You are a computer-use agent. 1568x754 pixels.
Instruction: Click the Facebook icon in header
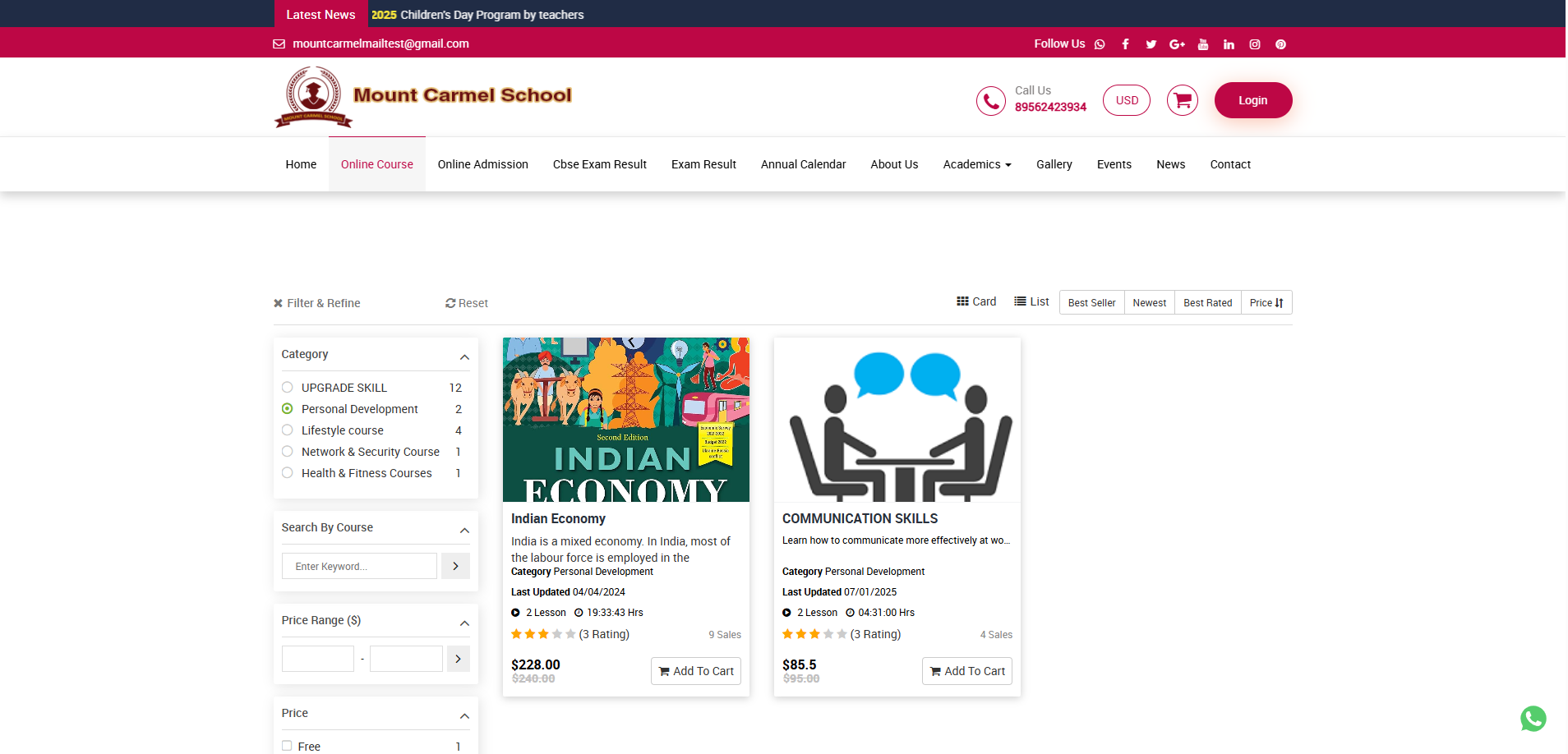click(x=1125, y=44)
